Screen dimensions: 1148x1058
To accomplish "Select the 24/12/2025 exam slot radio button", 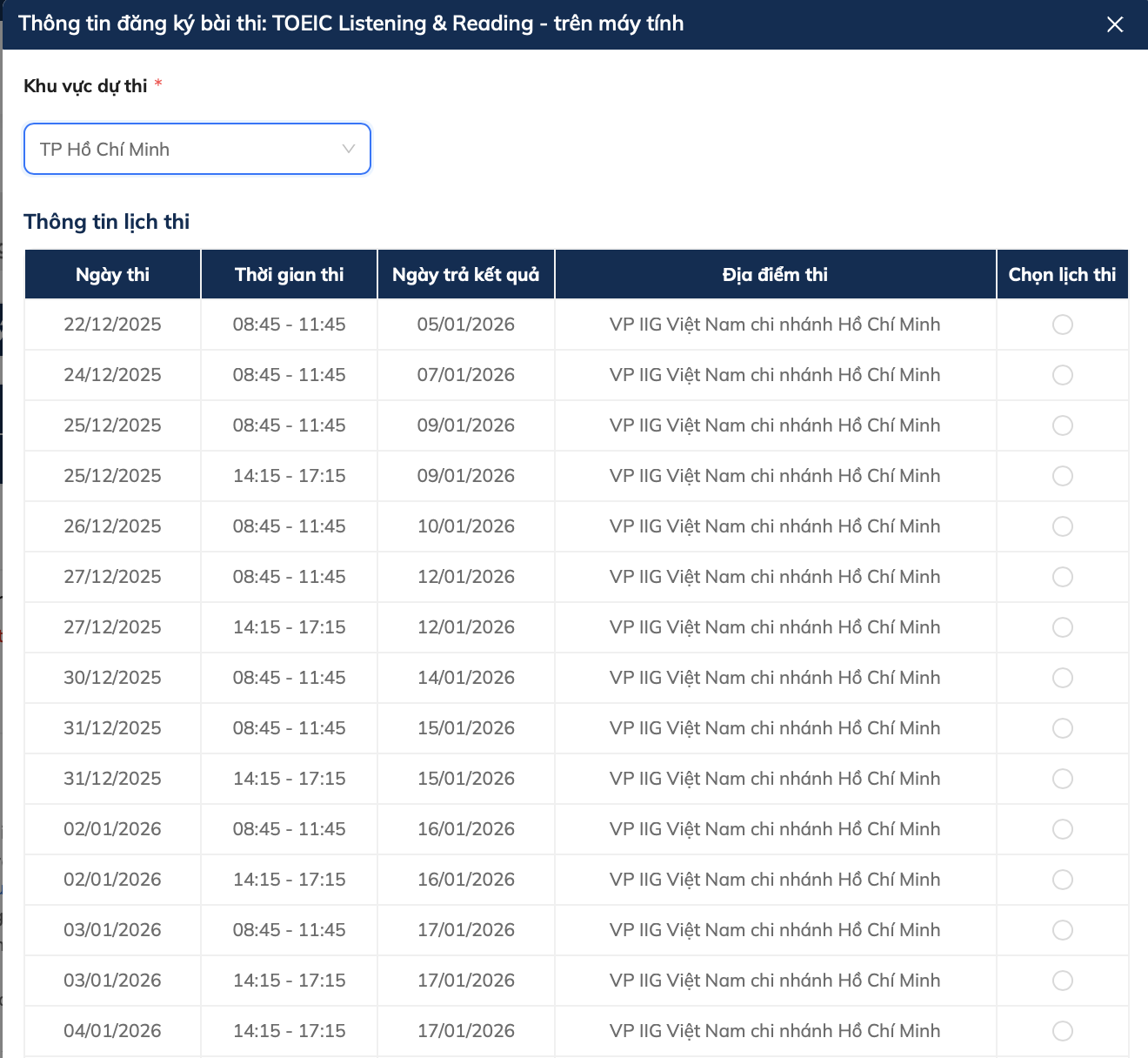I will [1062, 375].
